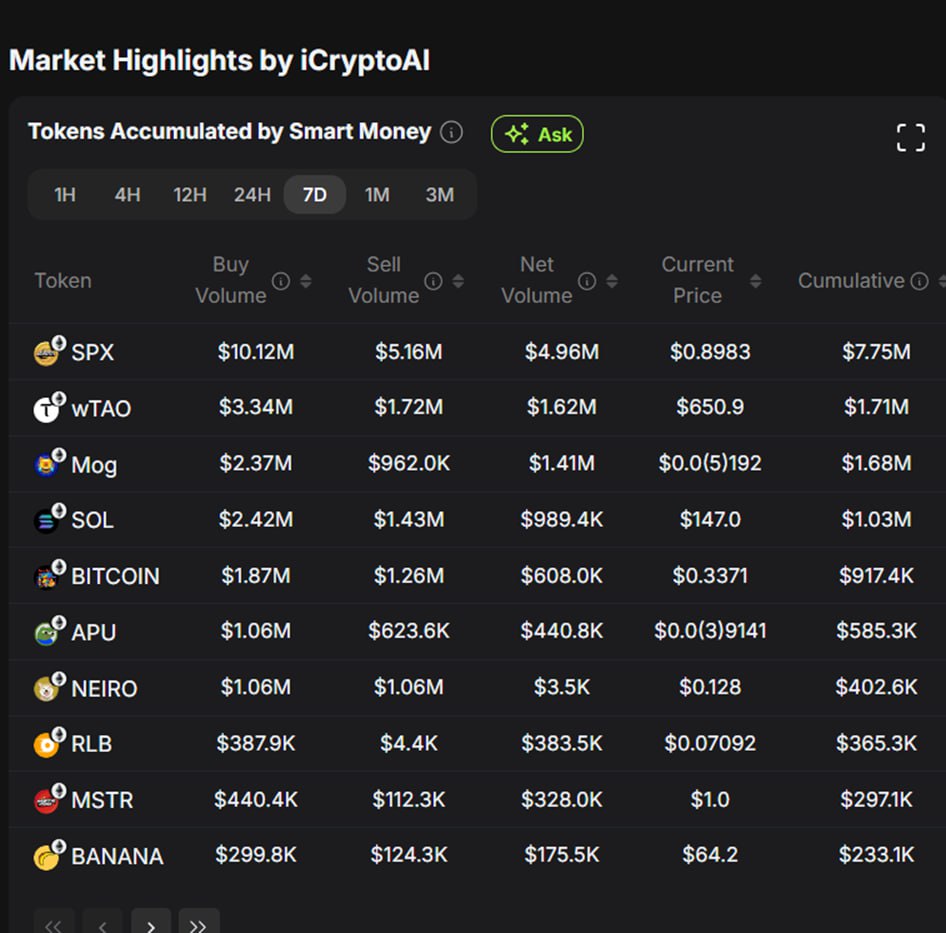The width and height of the screenshot is (946, 933).
Task: Click SOL net volume $989.4K
Action: click(x=562, y=519)
